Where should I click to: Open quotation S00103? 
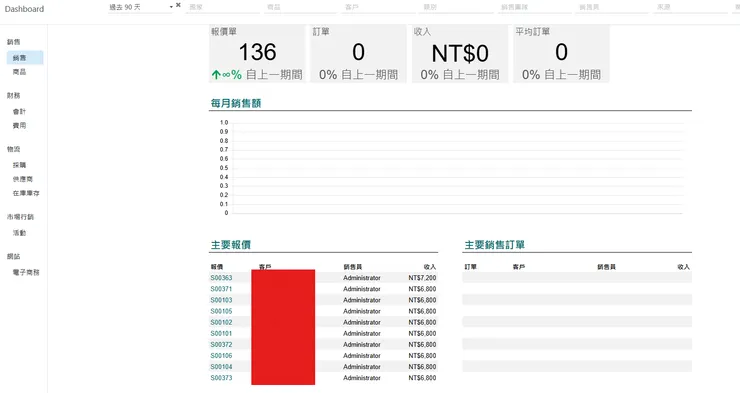click(x=221, y=300)
